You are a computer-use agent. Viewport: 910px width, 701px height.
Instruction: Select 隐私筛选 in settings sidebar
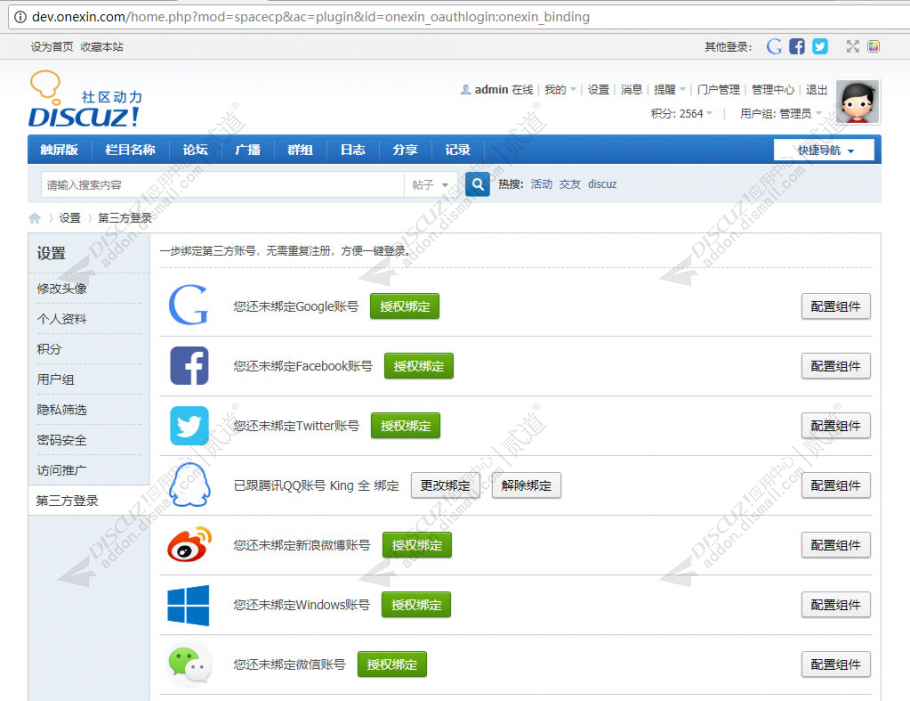click(x=62, y=410)
